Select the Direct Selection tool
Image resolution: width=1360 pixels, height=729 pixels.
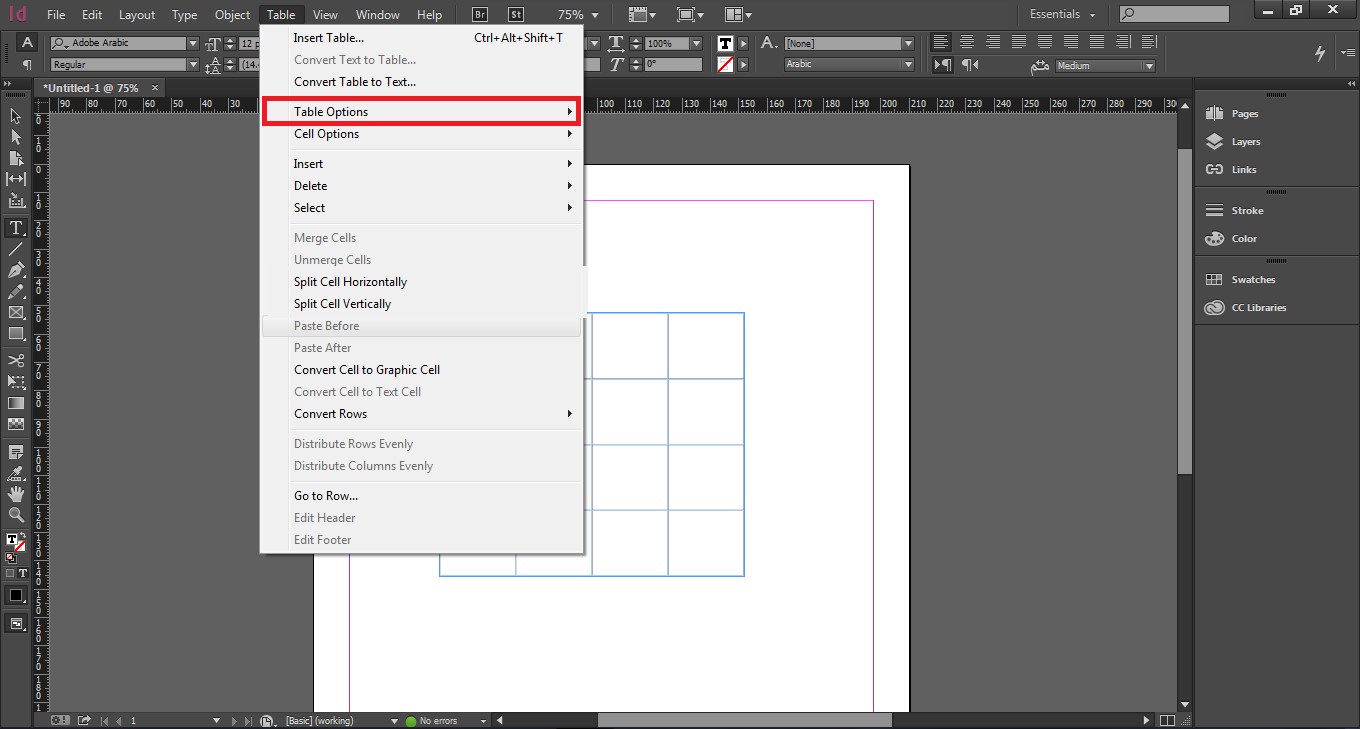15,137
